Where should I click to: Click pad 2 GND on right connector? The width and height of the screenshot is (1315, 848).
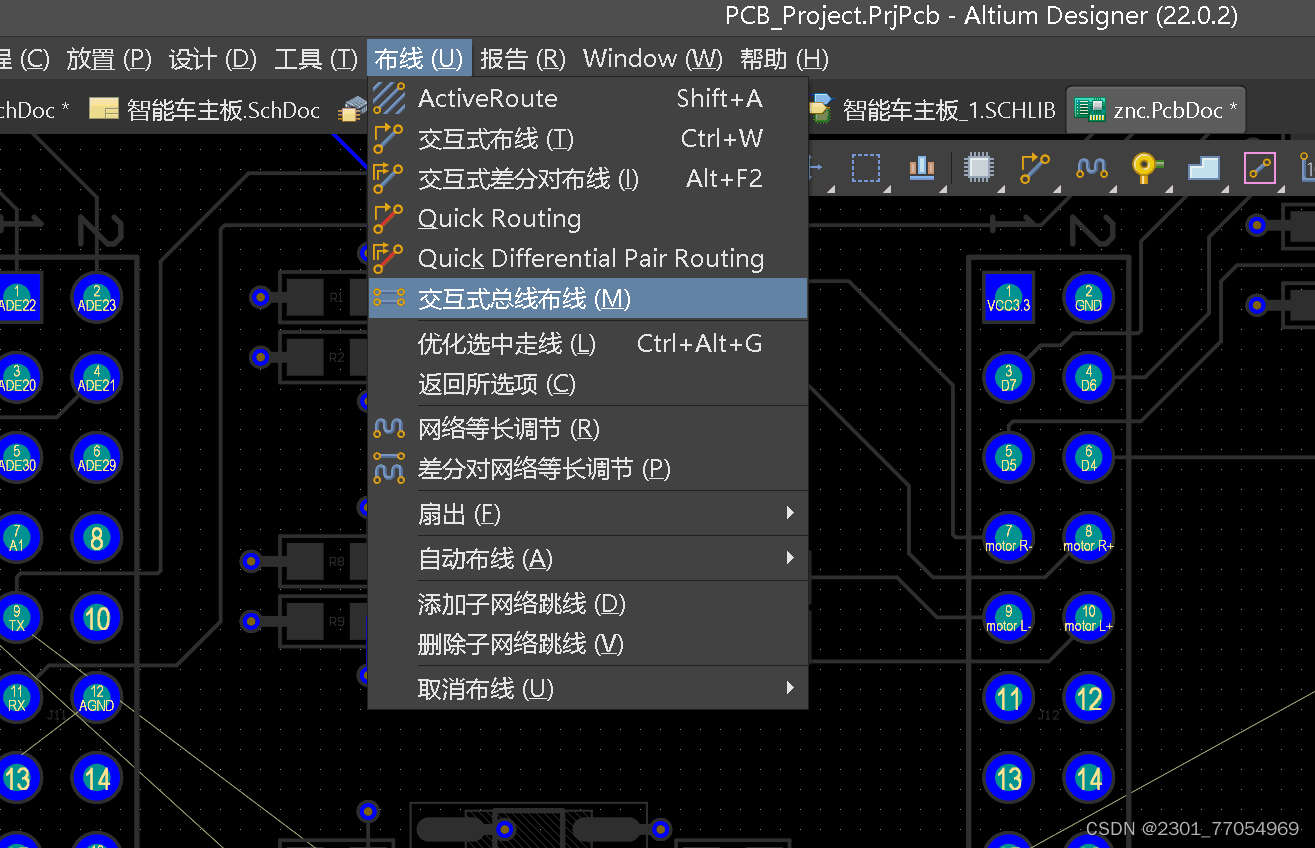[1088, 298]
